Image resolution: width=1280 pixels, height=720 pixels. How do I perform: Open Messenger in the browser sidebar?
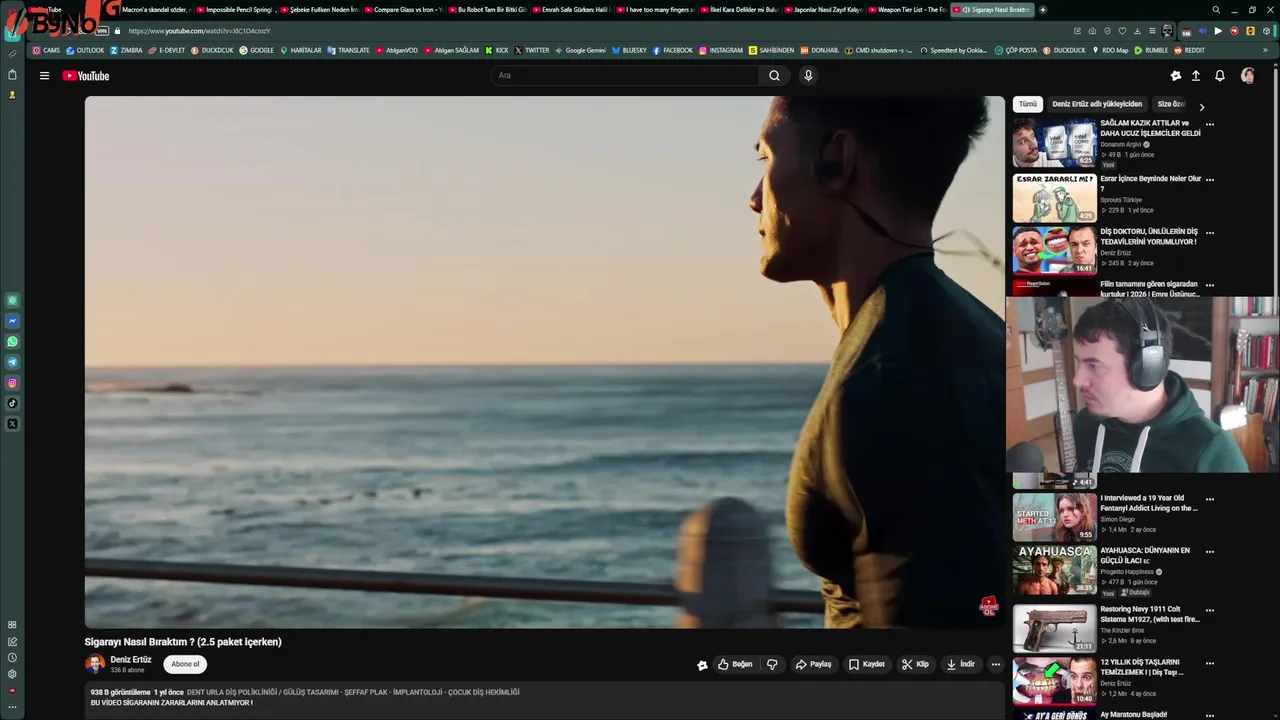pyautogui.click(x=12, y=321)
